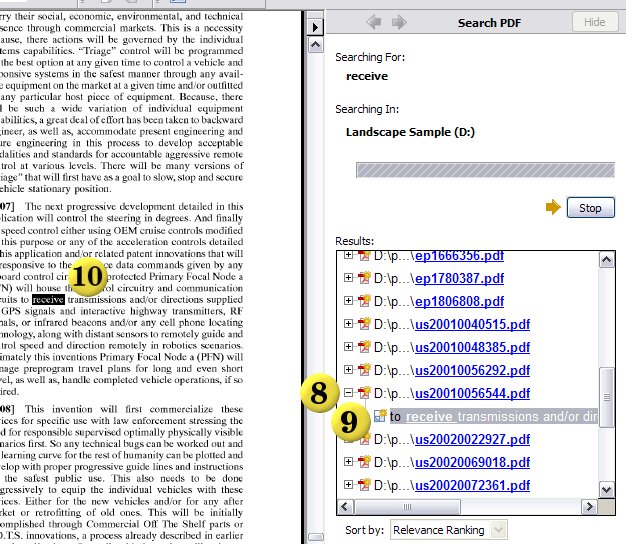Stop the running search
This screenshot has width=626, height=544.
(x=590, y=208)
